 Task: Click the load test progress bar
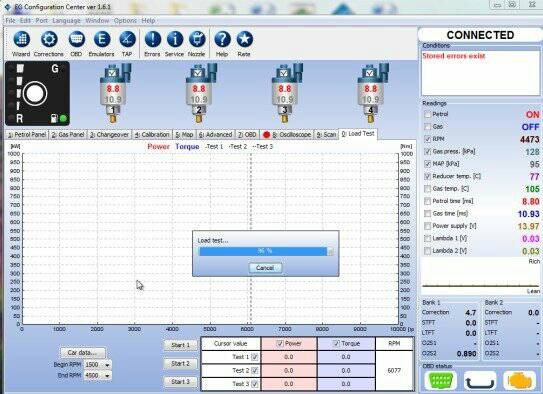[266, 251]
